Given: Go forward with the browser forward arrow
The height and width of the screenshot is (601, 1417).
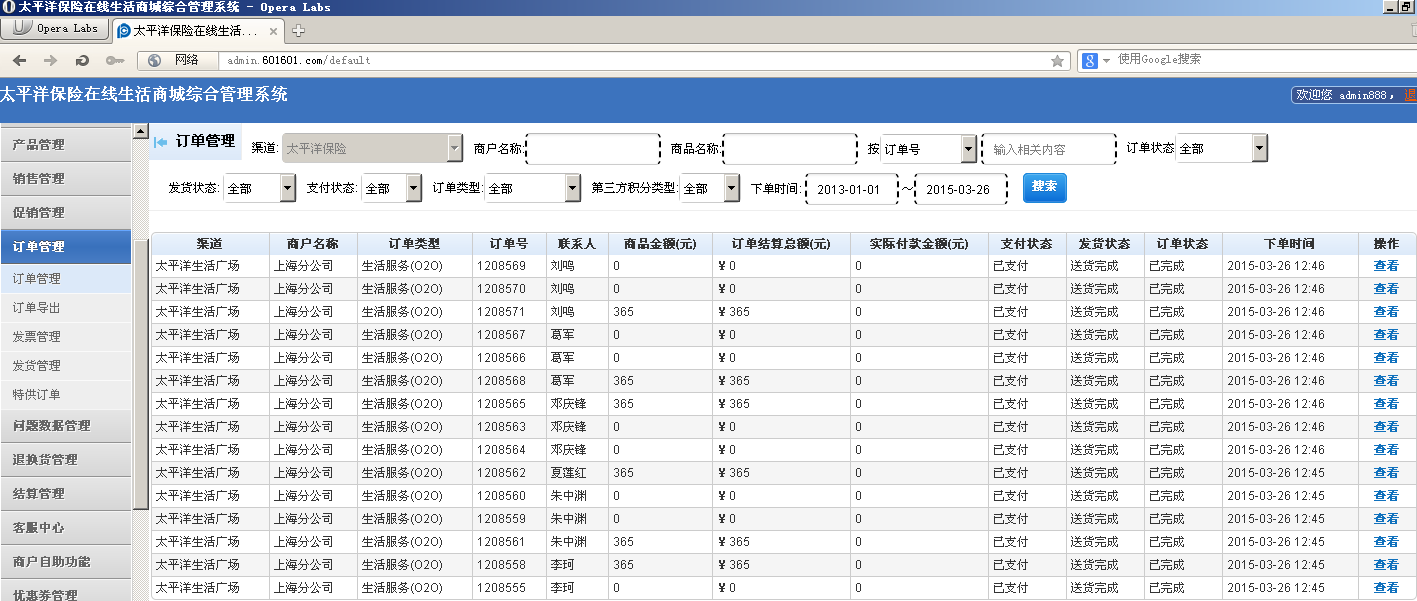Looking at the screenshot, I should coord(50,60).
